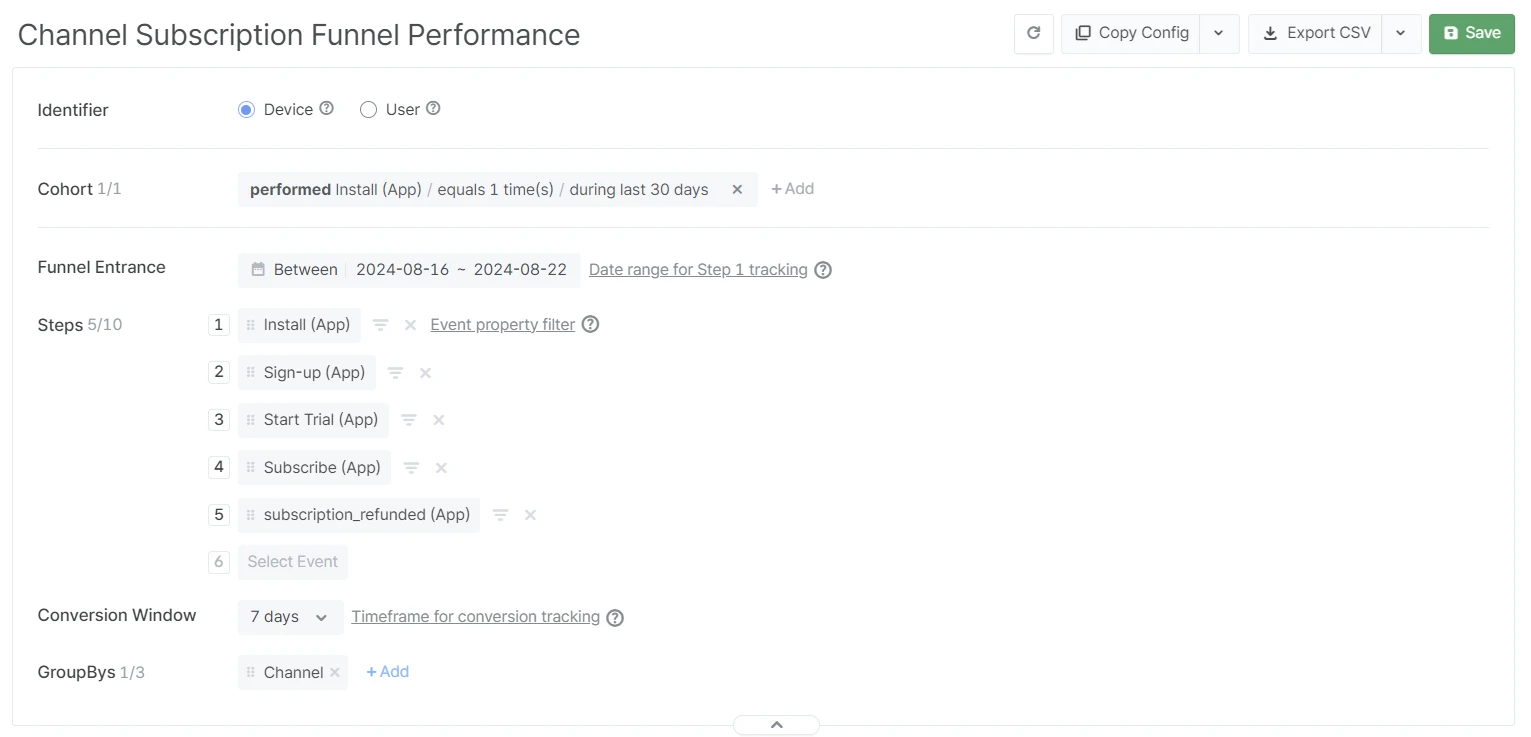1531x737 pixels.
Task: Open the Funnel Entrance date range picker
Action: click(x=409, y=270)
